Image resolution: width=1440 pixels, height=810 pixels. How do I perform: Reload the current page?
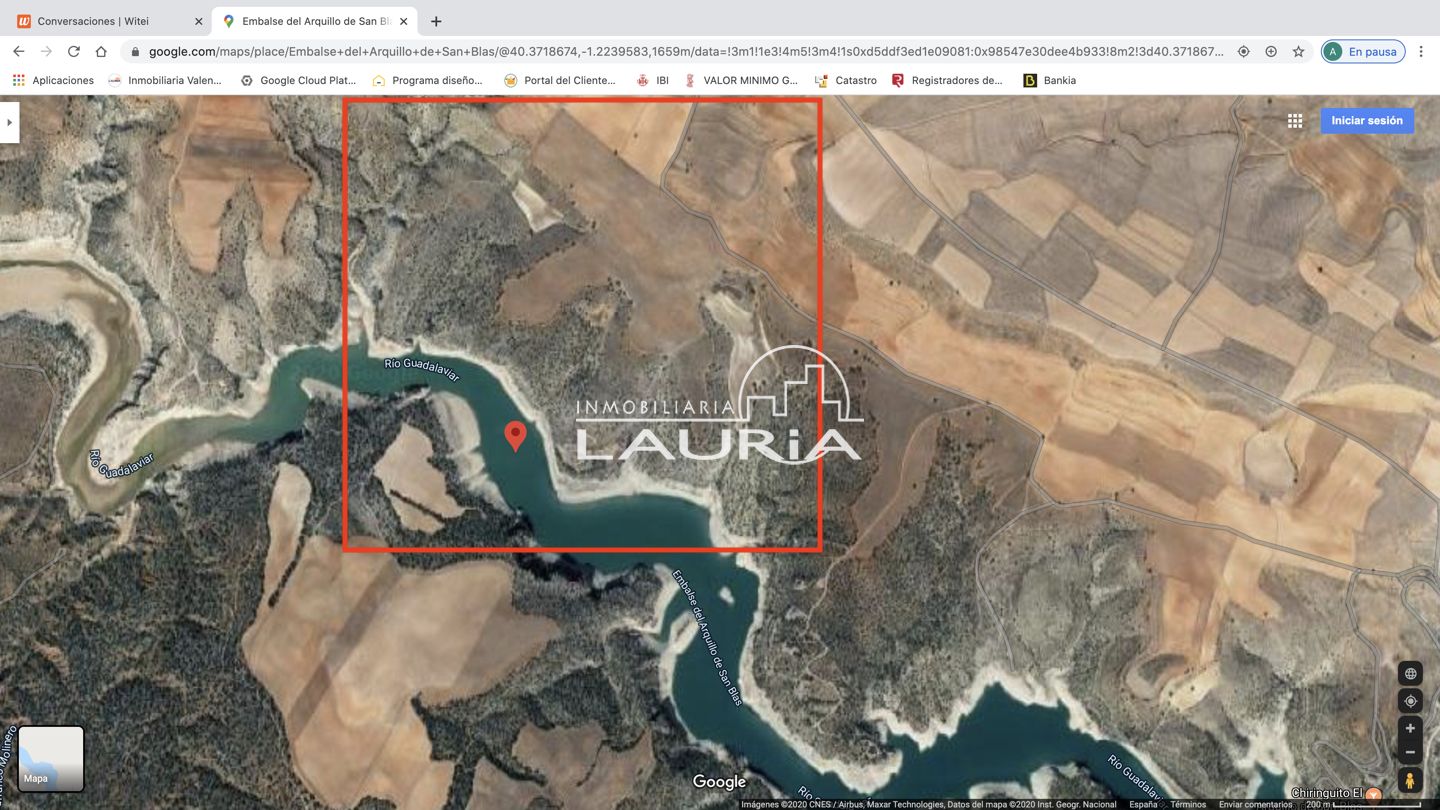tap(73, 51)
